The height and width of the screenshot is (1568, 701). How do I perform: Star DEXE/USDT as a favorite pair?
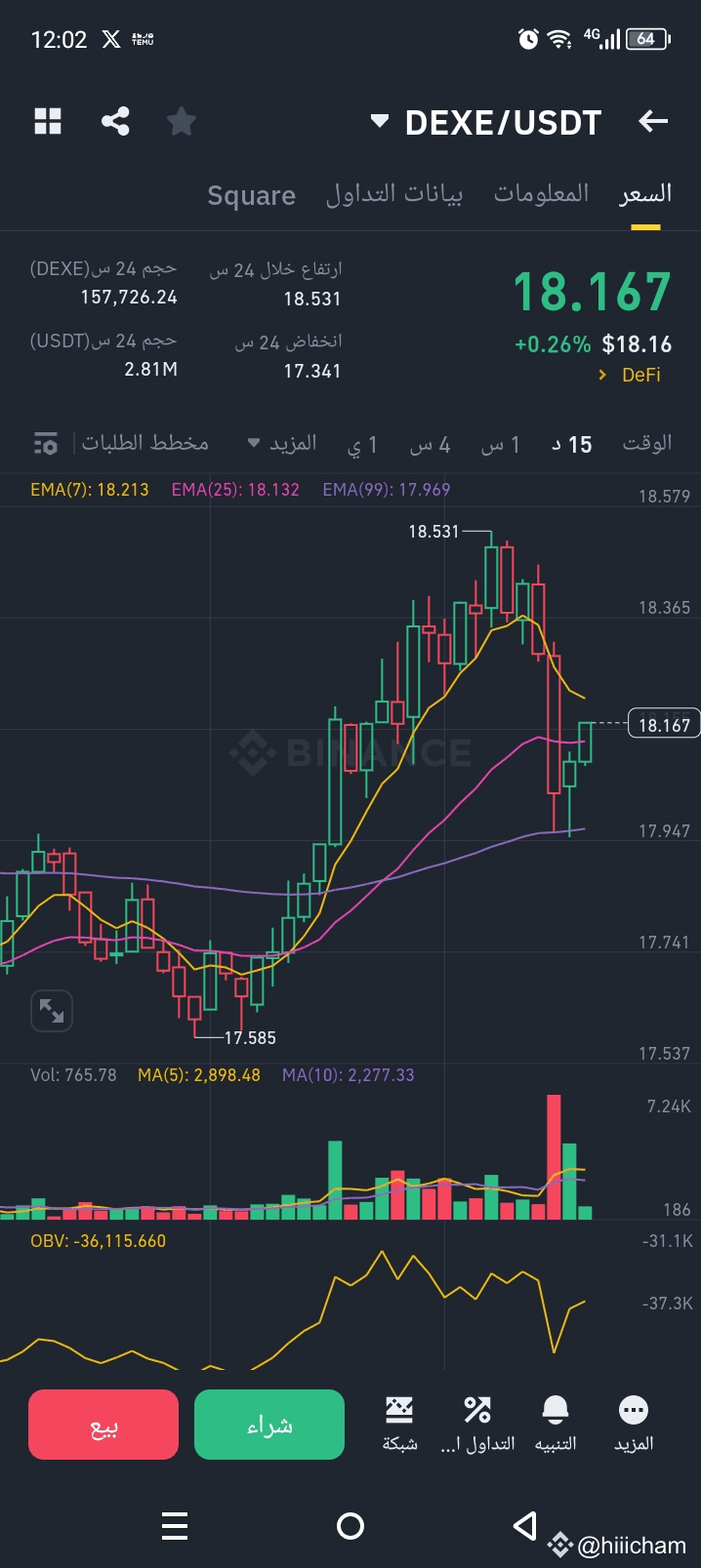pos(181,121)
